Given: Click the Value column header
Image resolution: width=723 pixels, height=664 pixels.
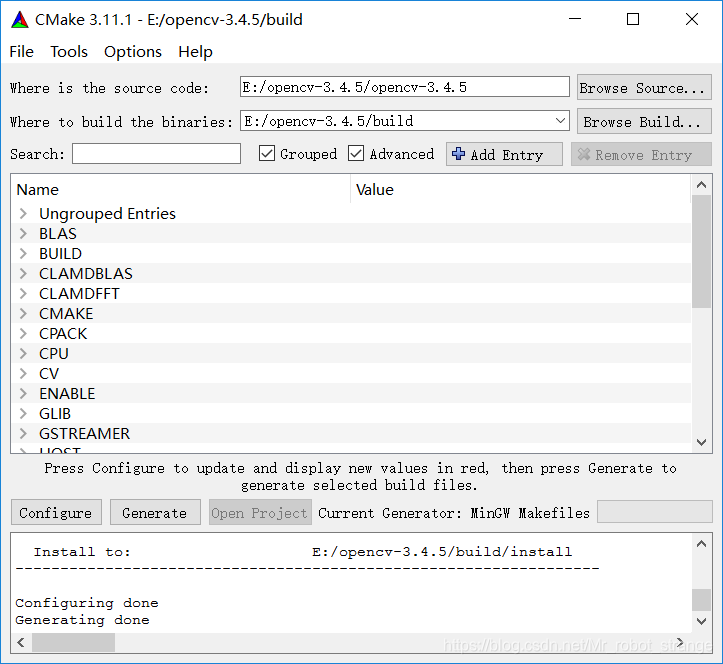Looking at the screenshot, I should point(521,190).
